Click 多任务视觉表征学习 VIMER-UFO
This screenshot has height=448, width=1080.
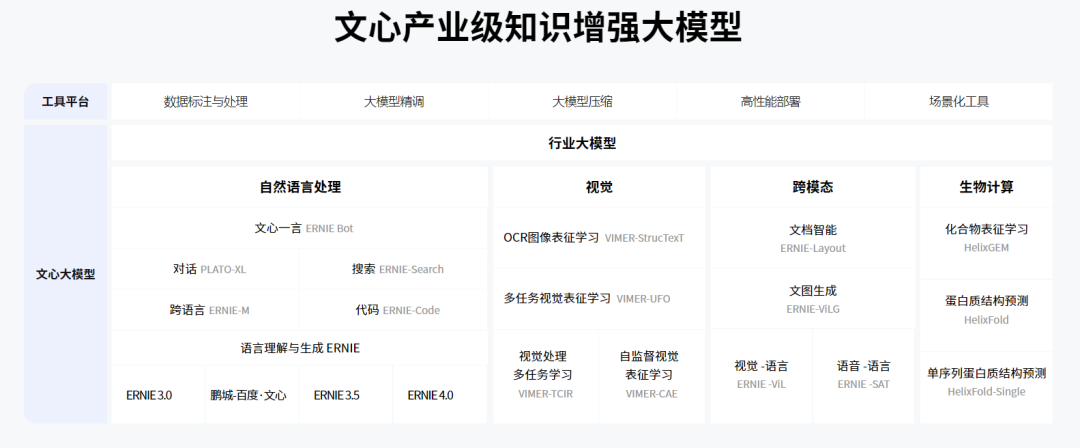(x=599, y=298)
